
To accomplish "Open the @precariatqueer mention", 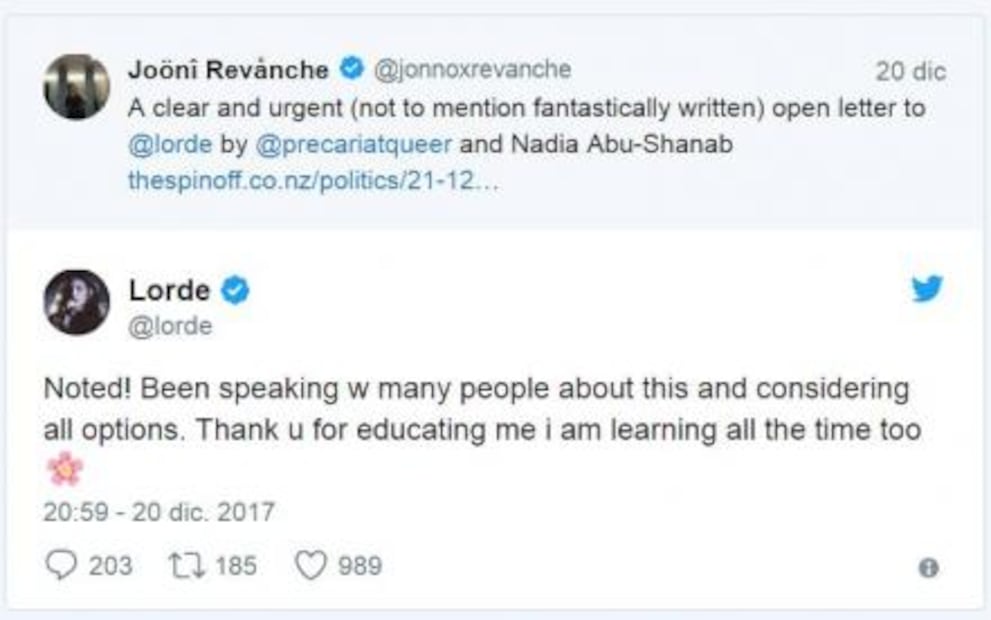I will [x=354, y=145].
